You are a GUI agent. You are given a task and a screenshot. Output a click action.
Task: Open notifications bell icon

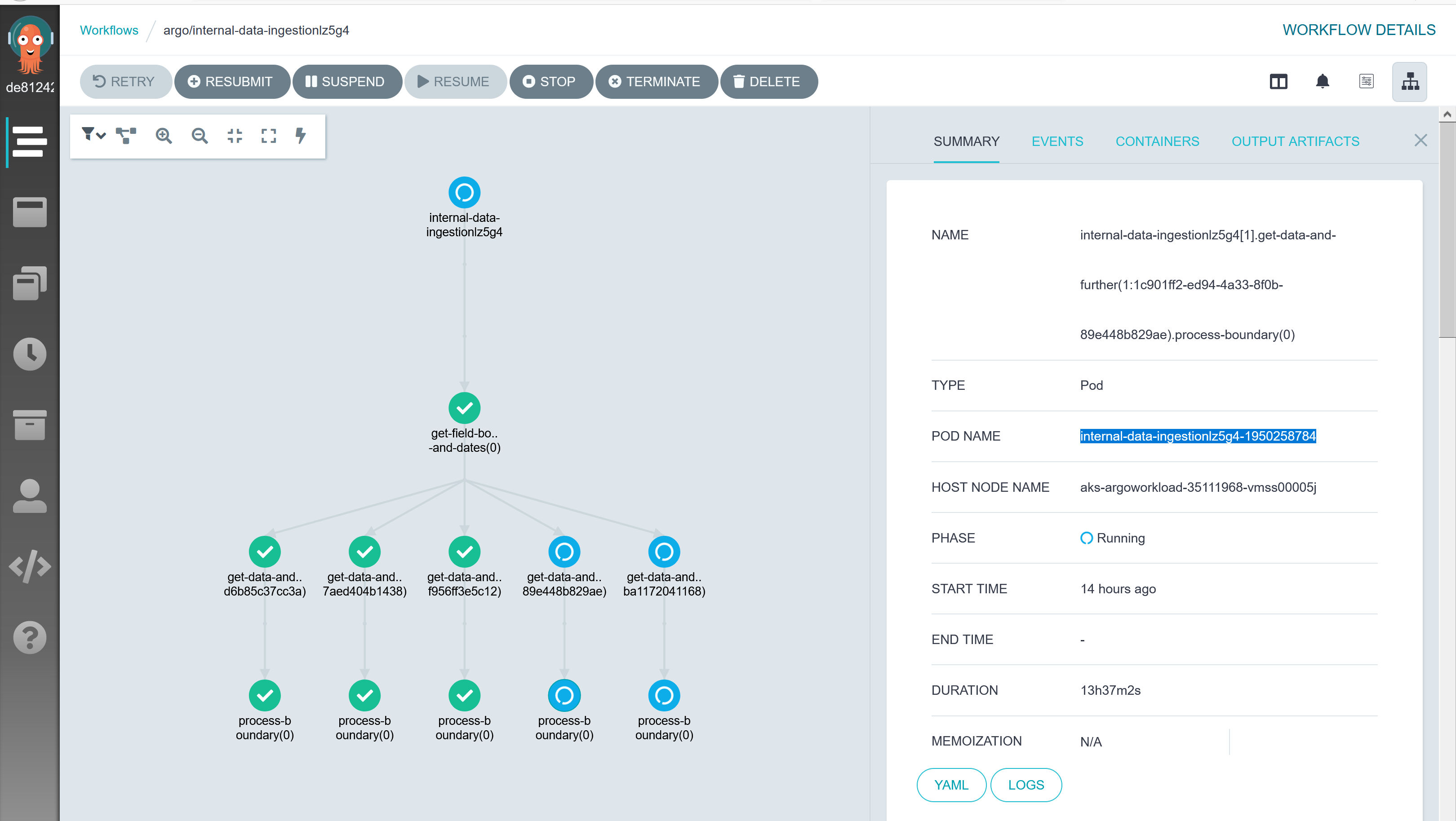1322,81
